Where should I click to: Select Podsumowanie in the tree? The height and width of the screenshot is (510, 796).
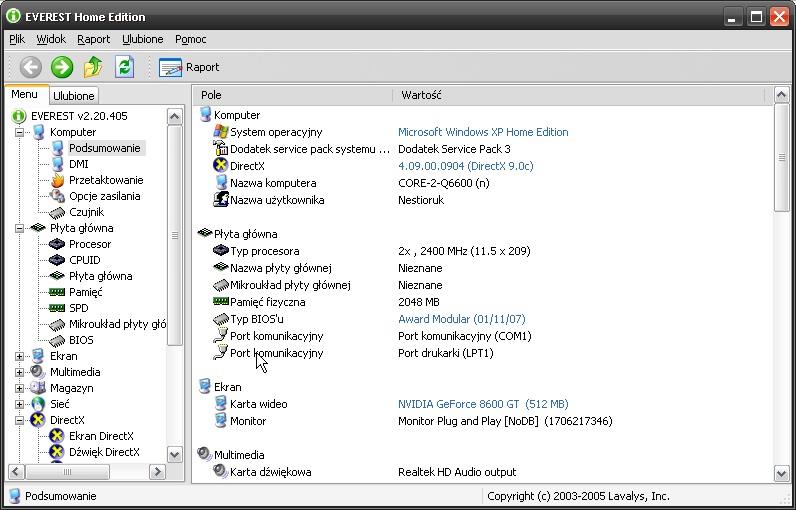tap(105, 148)
